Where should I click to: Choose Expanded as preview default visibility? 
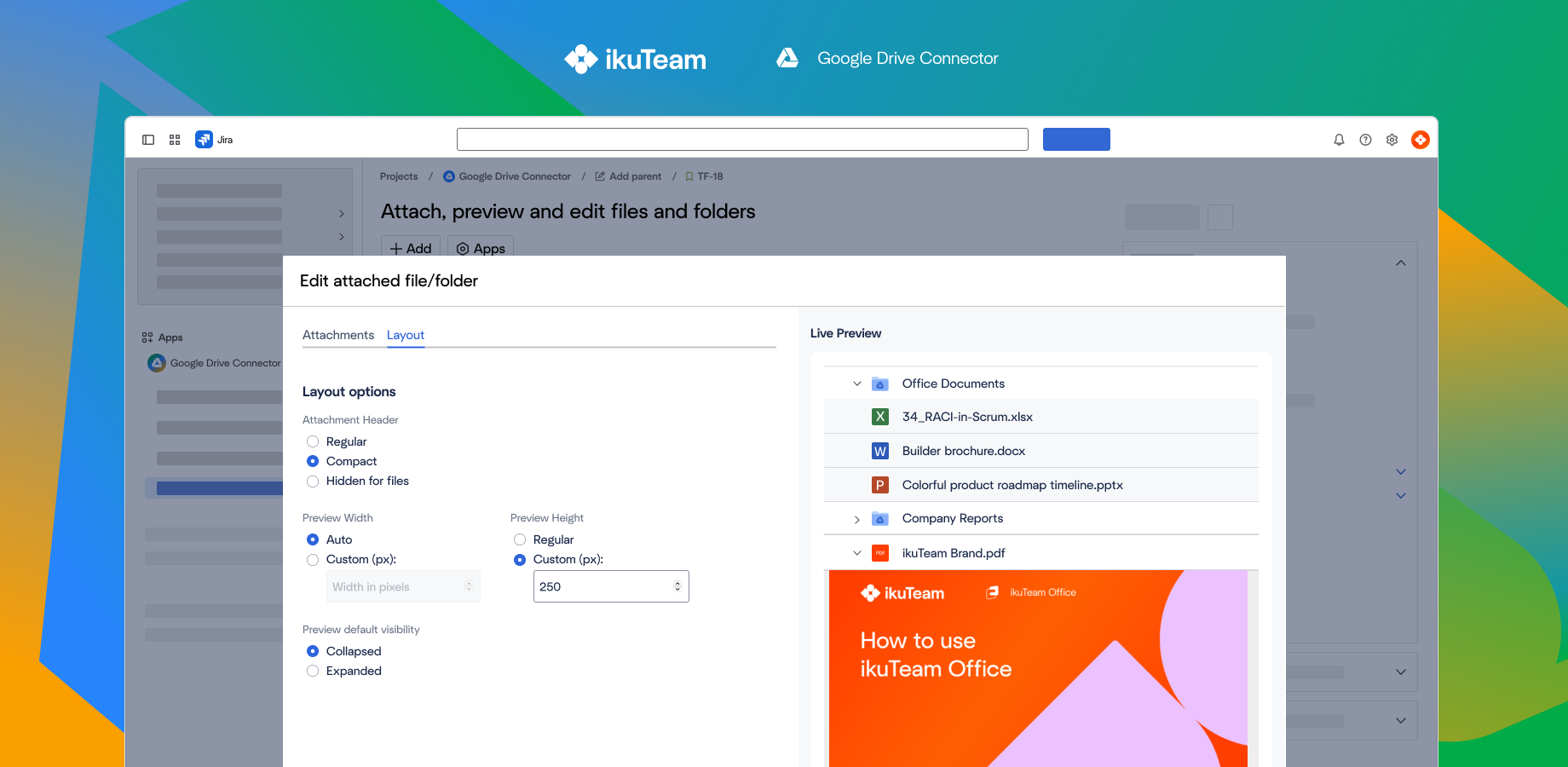(313, 671)
